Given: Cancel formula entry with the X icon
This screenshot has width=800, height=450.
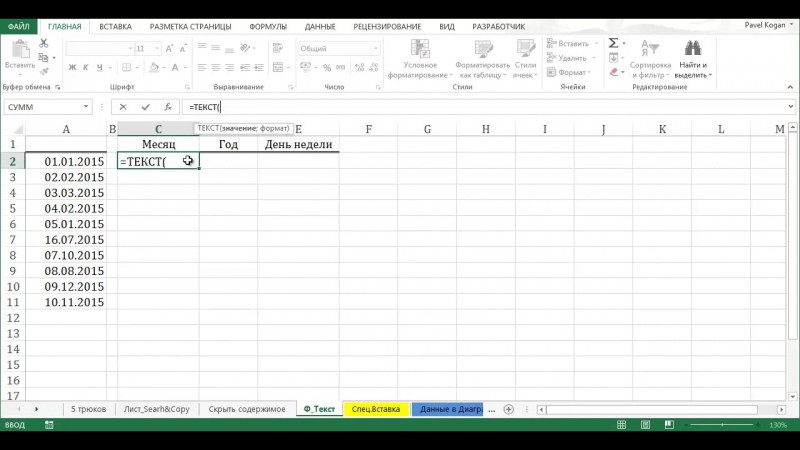Looking at the screenshot, I should [x=123, y=107].
